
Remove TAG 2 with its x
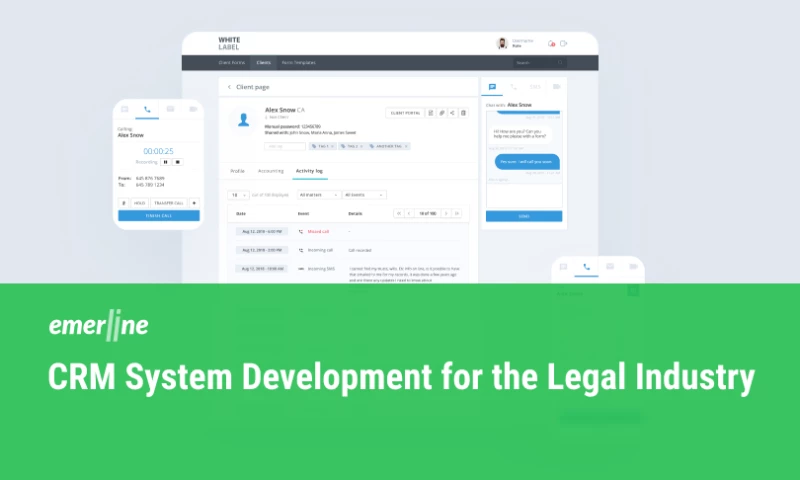361,146
